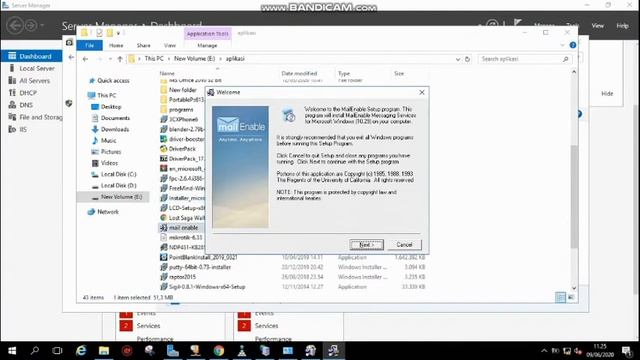Open the Windows Start button
This screenshot has width=640, height=360.
coord(11,351)
